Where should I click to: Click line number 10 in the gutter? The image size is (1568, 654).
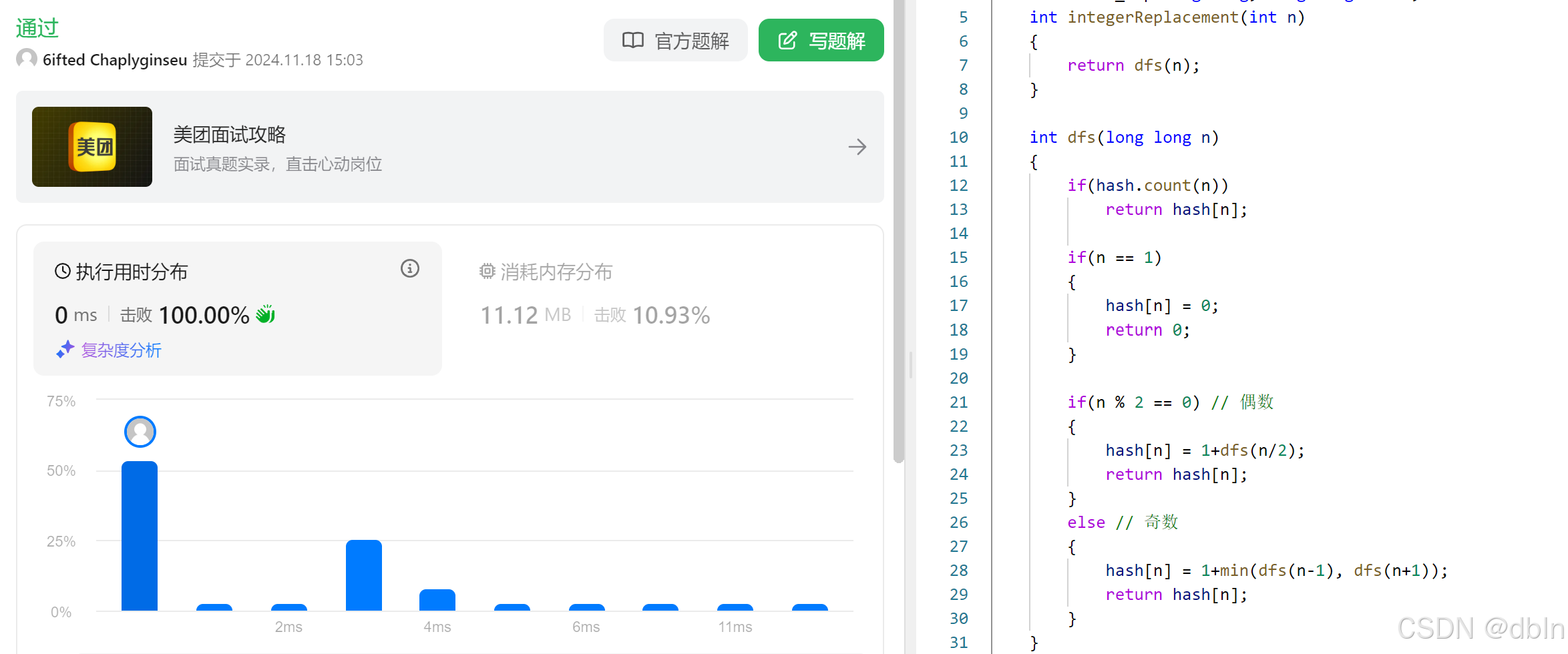click(958, 137)
